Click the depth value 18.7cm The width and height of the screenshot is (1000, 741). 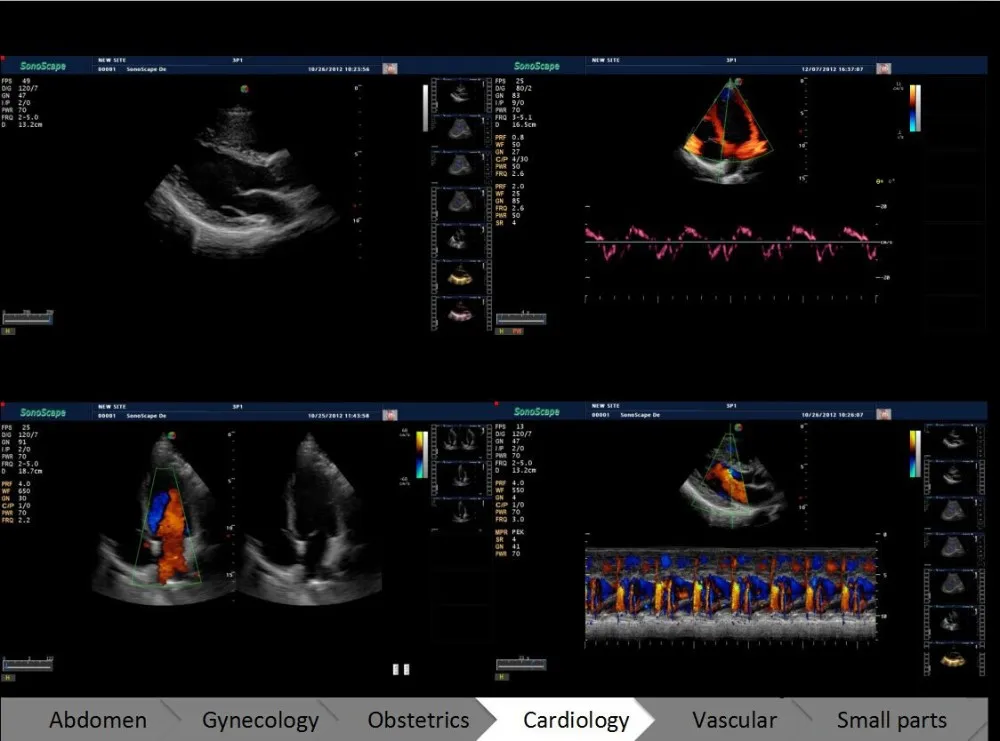pyautogui.click(x=30, y=471)
